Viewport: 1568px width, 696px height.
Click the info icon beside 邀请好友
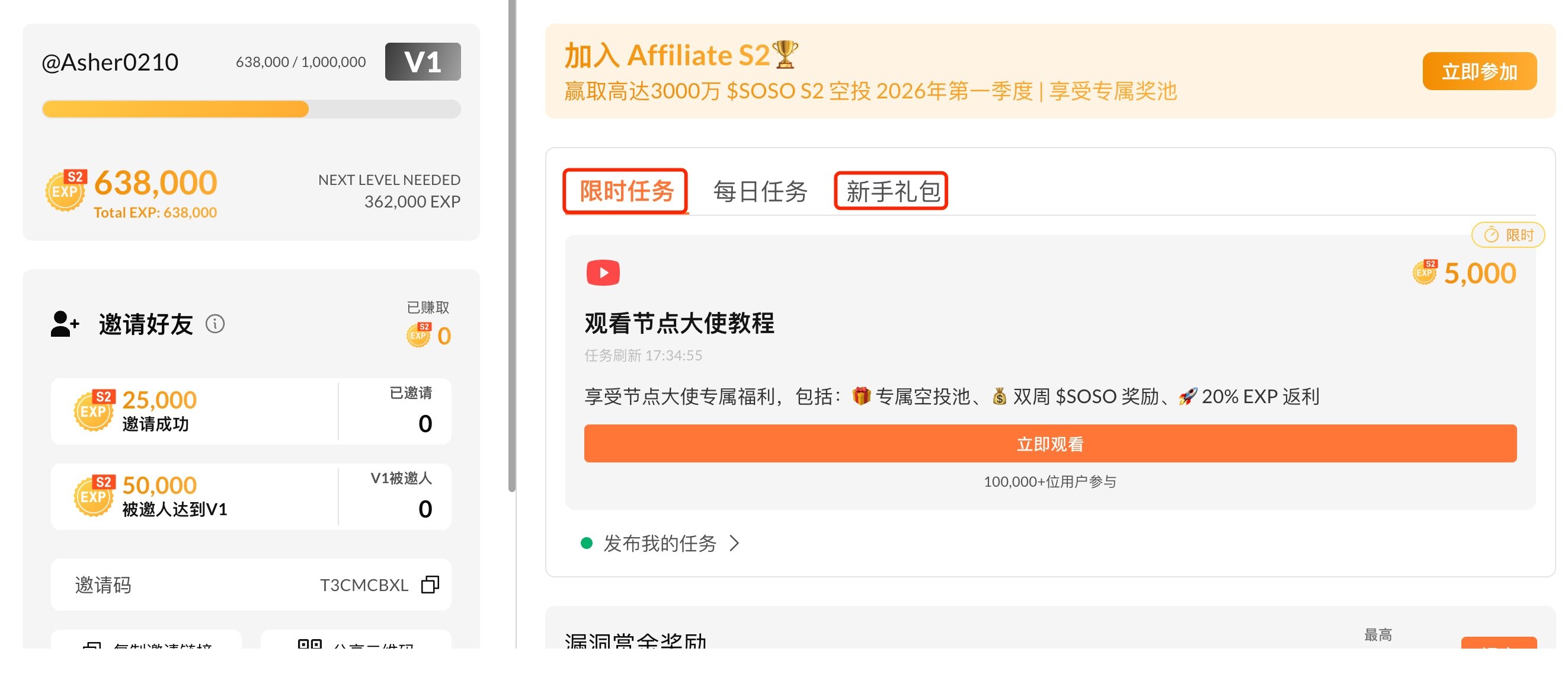point(215,323)
